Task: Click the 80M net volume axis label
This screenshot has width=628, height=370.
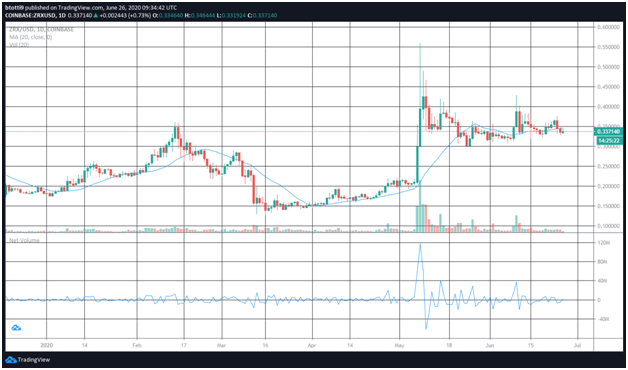Action: [603, 262]
